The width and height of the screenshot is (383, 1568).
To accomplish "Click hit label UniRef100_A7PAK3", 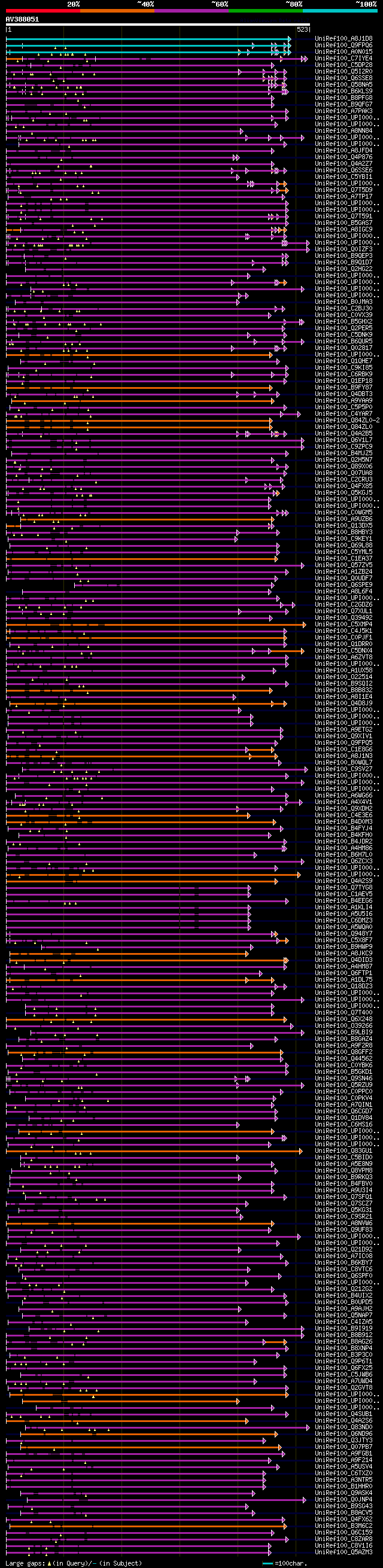I will coord(344,111).
